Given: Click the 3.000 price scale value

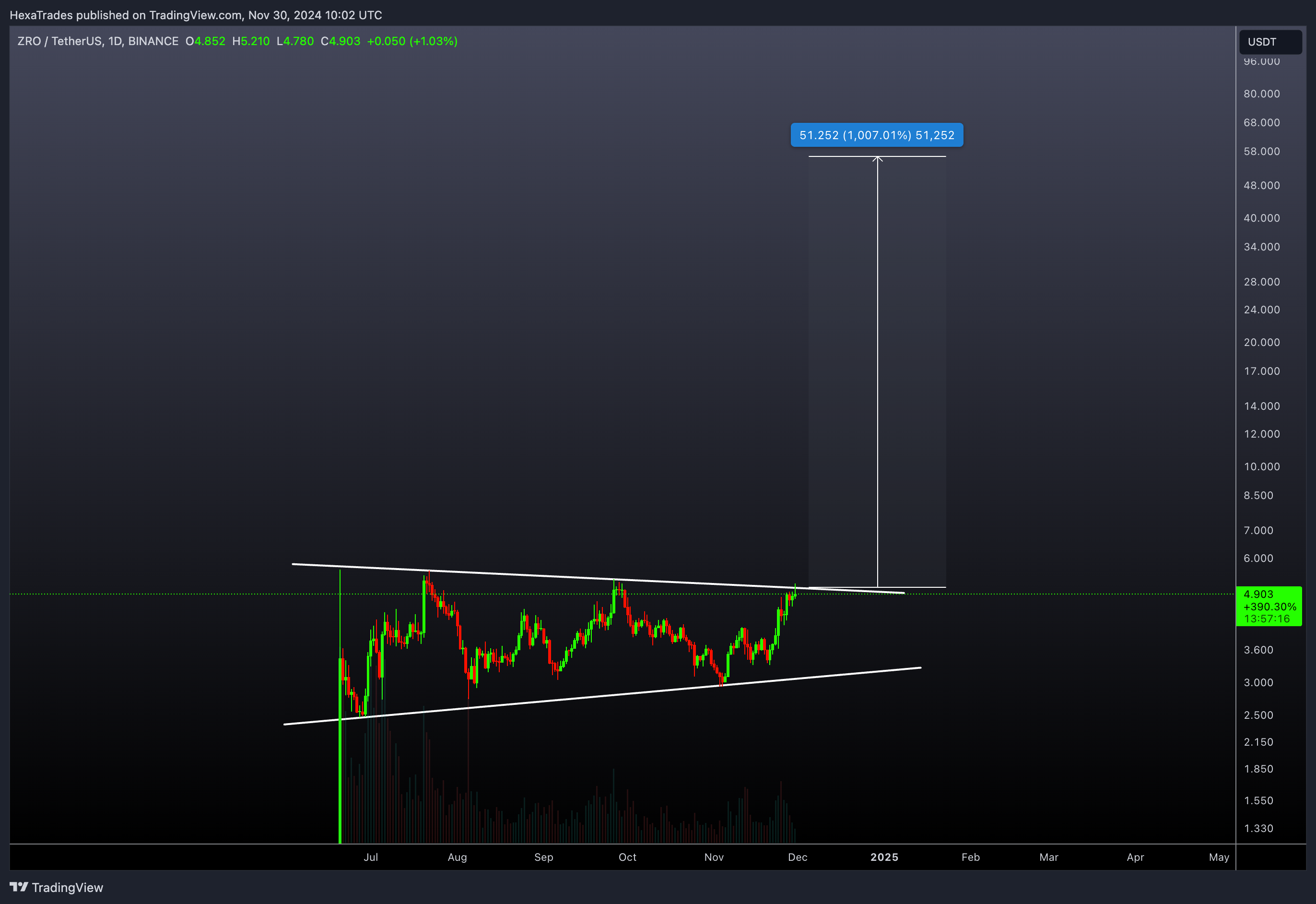Looking at the screenshot, I should [x=1258, y=682].
